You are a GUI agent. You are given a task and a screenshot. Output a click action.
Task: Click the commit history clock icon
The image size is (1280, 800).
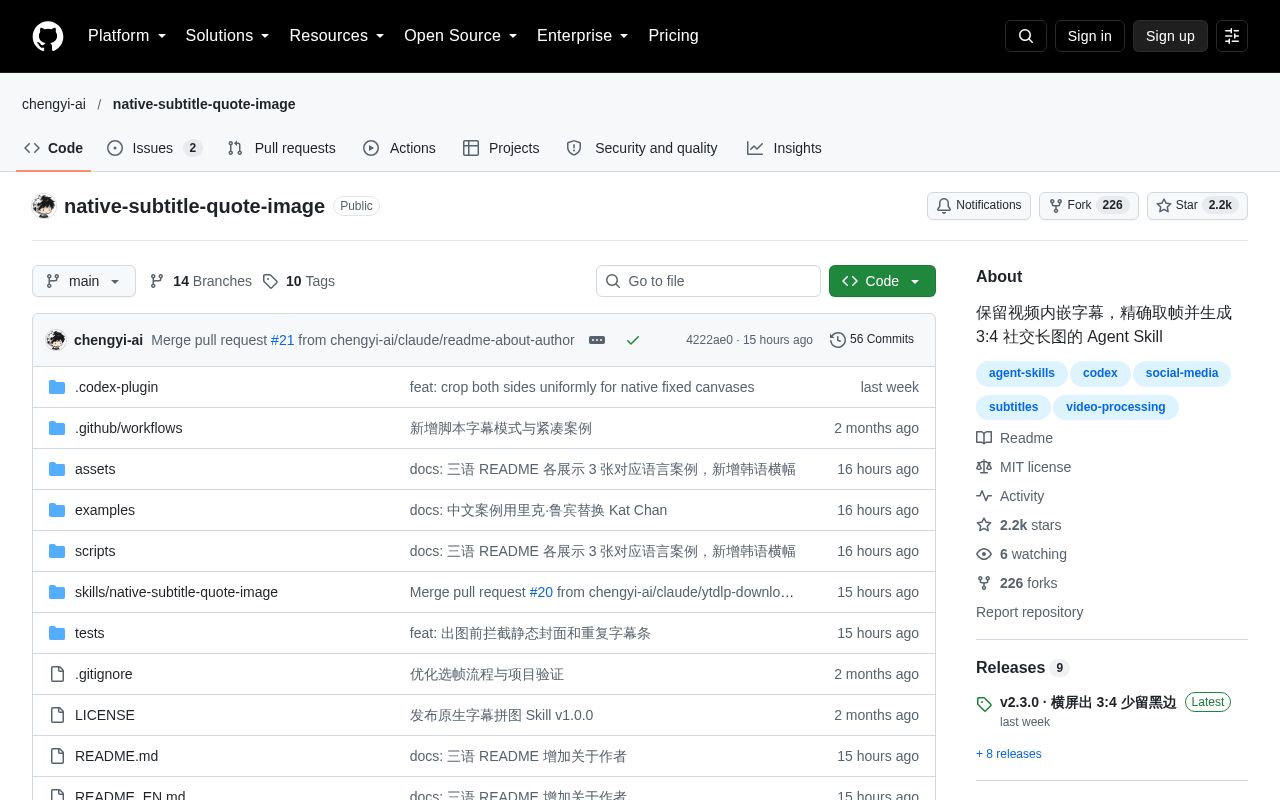[838, 340]
